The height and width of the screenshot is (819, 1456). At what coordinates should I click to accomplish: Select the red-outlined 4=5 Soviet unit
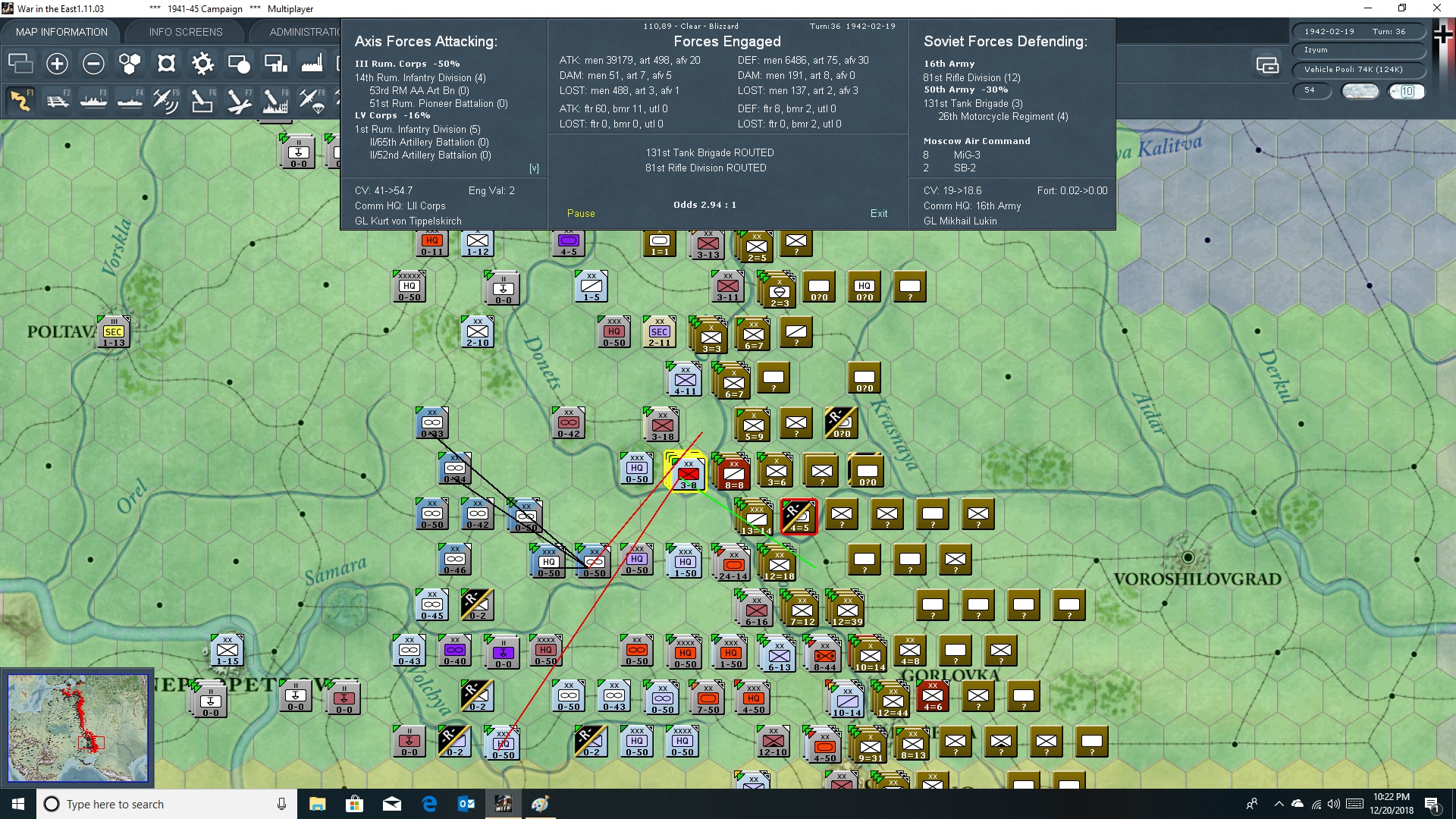(x=799, y=516)
